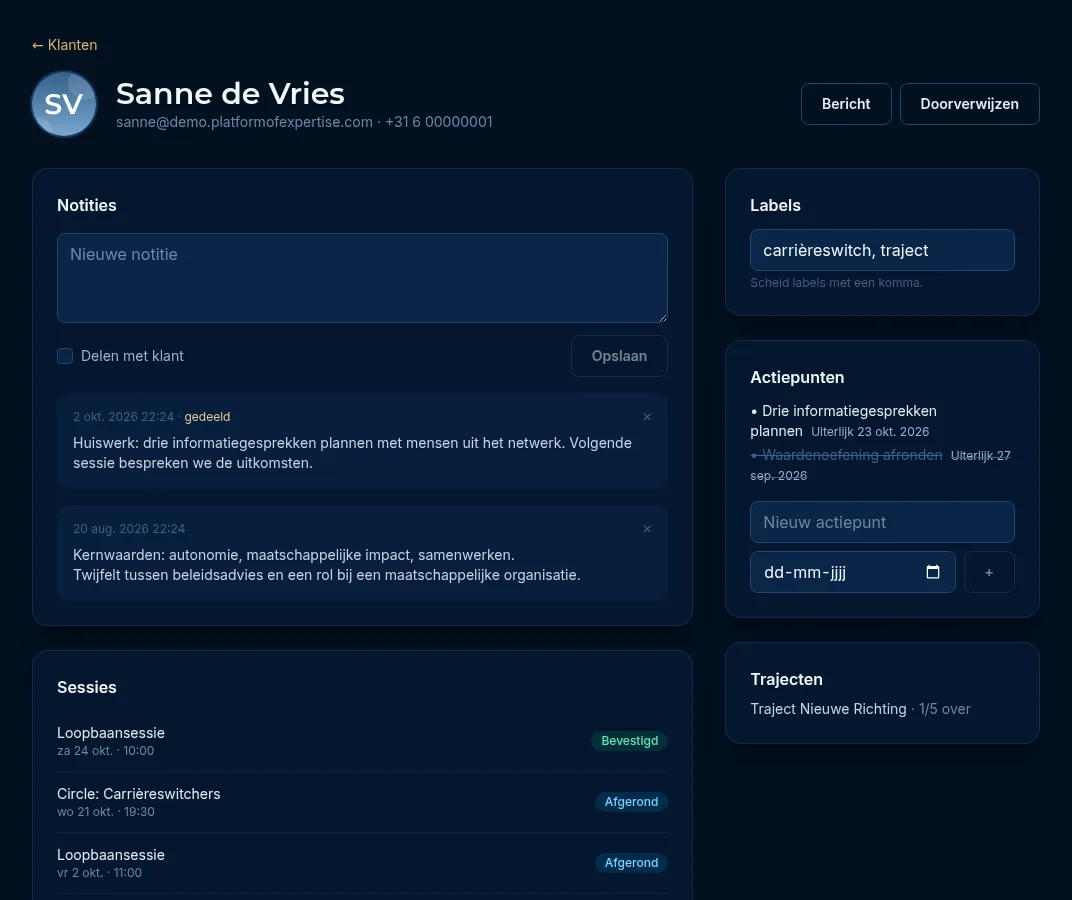The image size is (1072, 900).
Task: Toggle completed item Waardenoefening afronden
Action: coord(846,455)
